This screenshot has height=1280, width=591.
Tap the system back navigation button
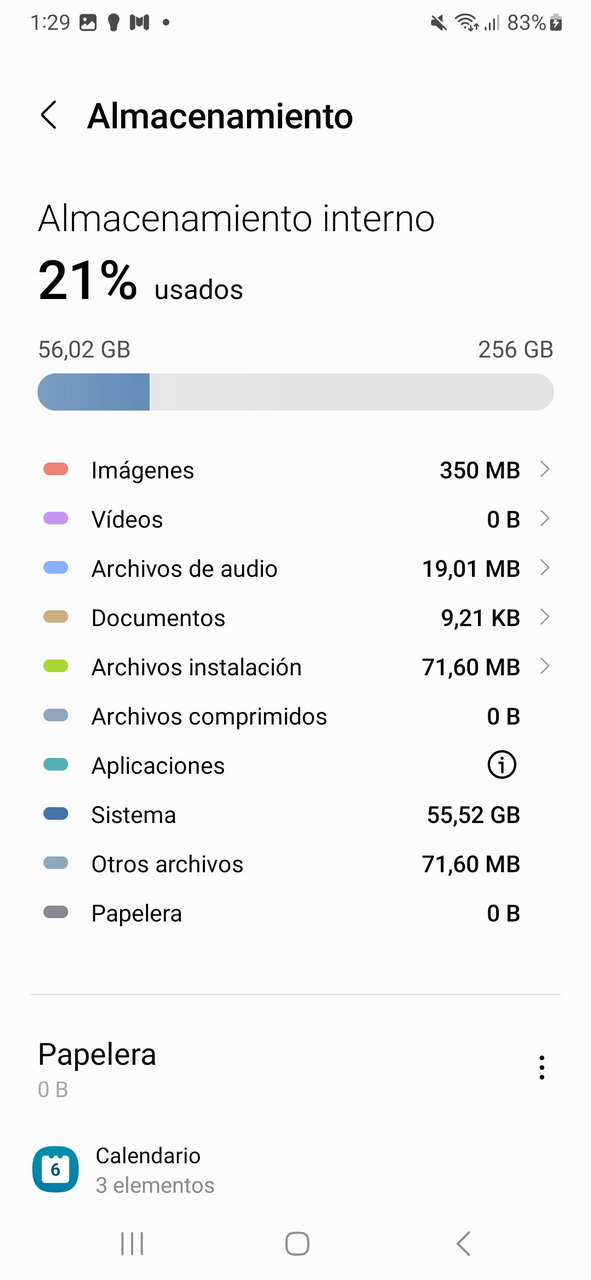[x=463, y=1243]
